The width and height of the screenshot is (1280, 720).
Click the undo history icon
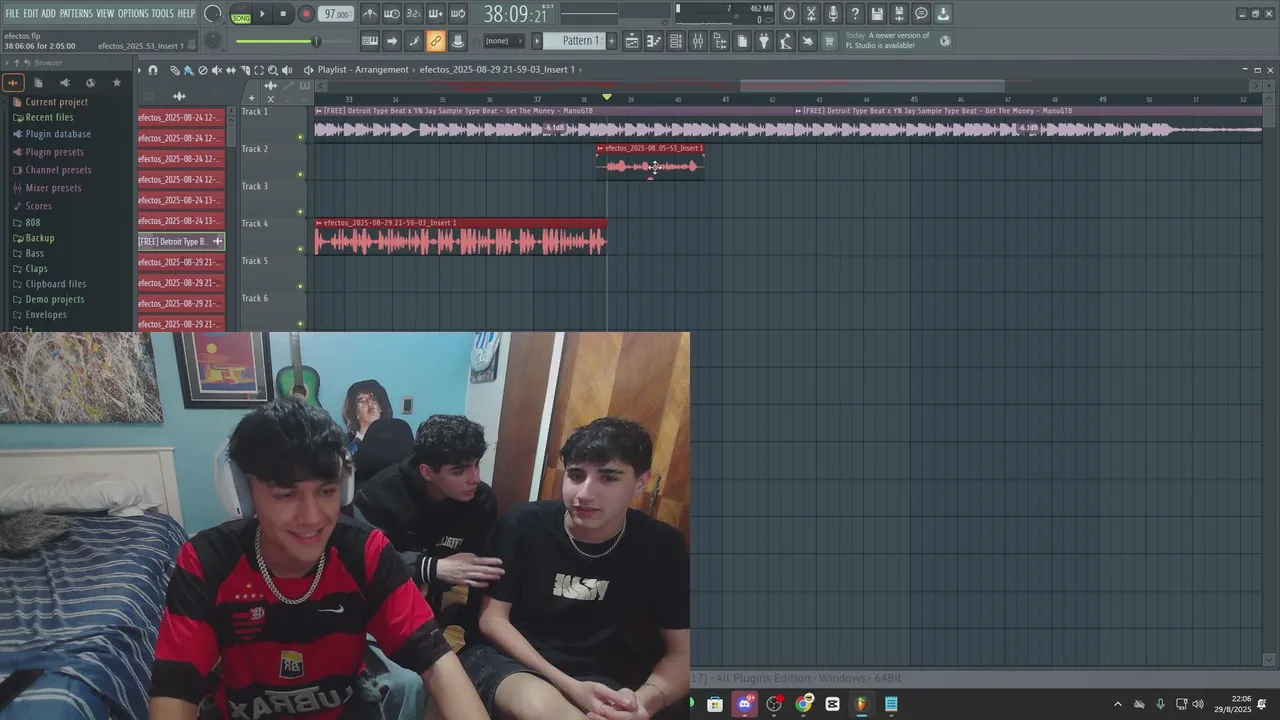[789, 14]
